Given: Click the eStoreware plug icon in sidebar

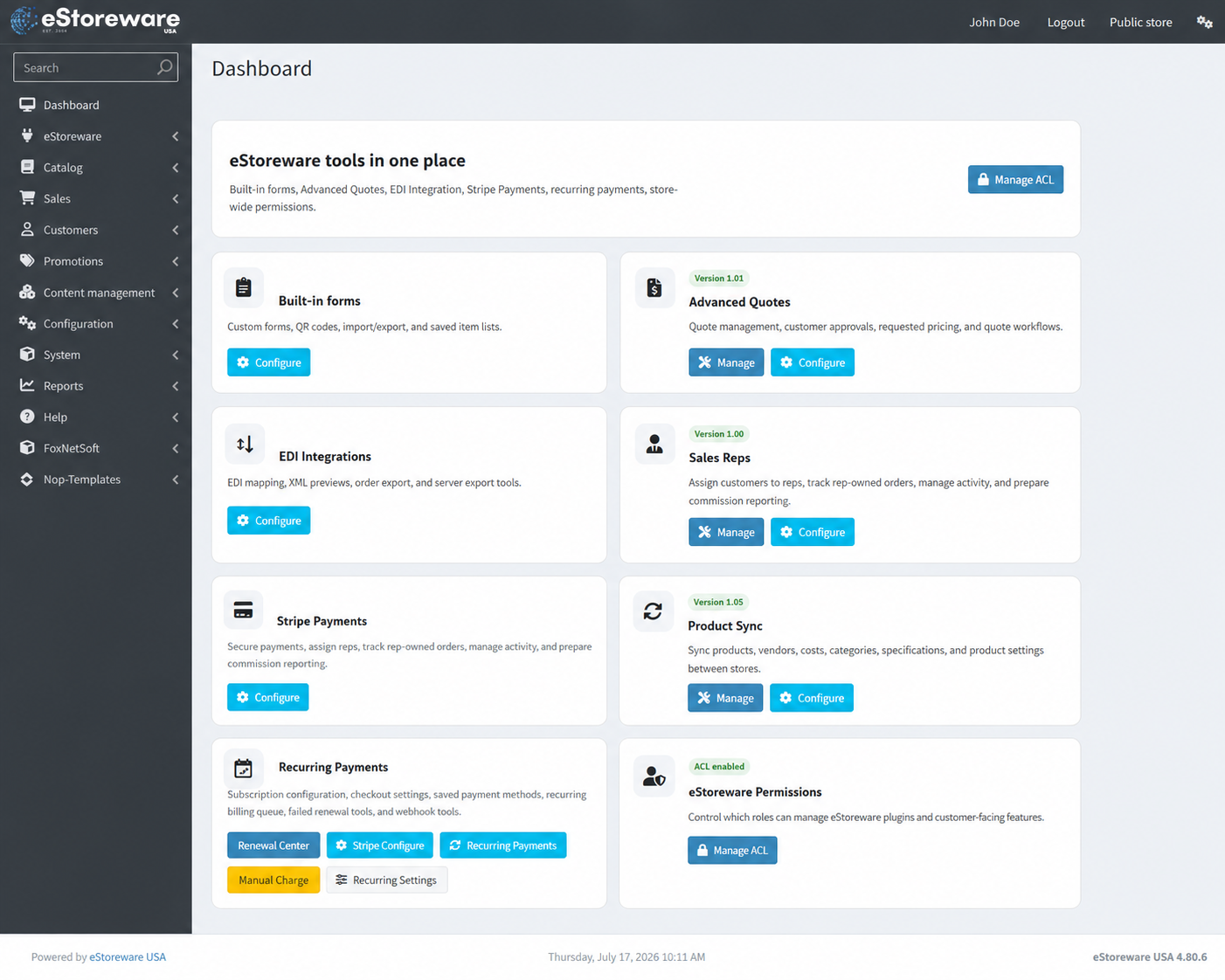Looking at the screenshot, I should 27,136.
